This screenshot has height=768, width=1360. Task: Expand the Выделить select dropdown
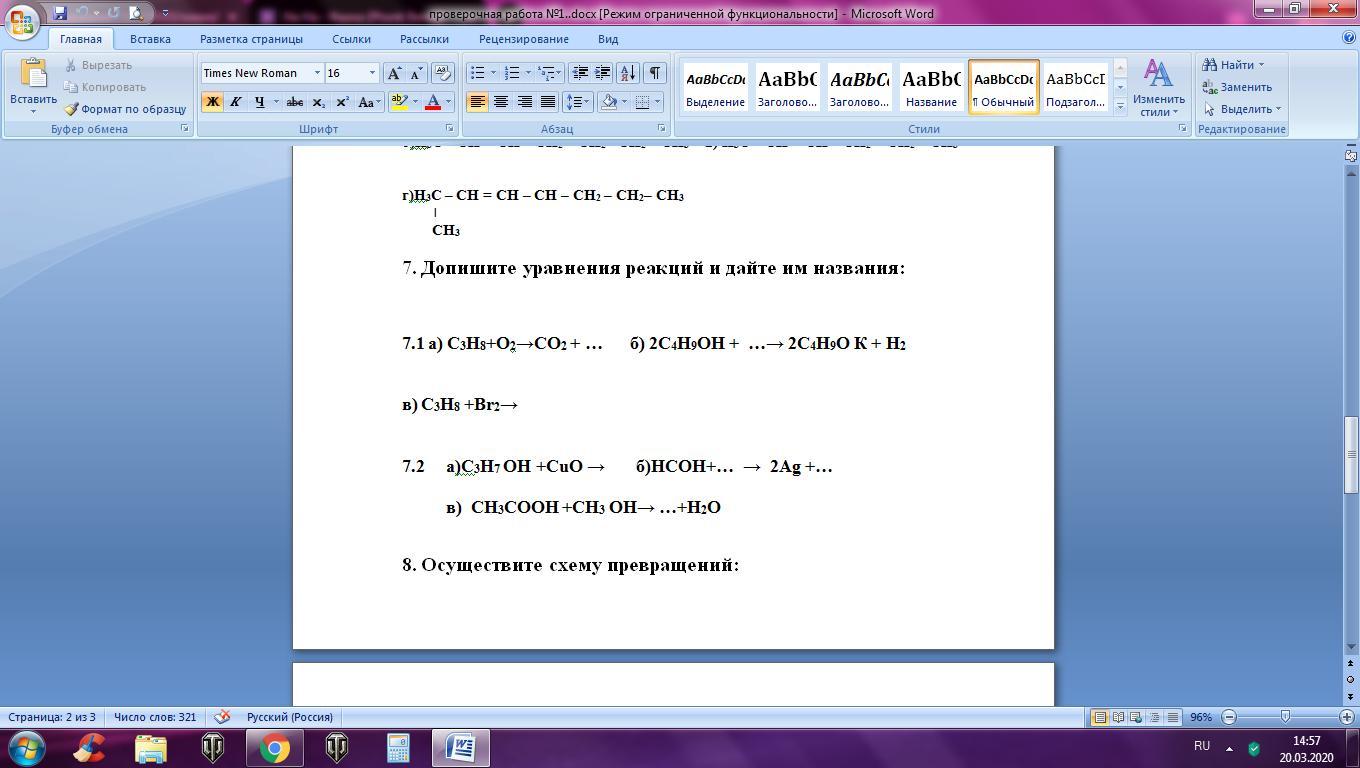click(x=1278, y=109)
